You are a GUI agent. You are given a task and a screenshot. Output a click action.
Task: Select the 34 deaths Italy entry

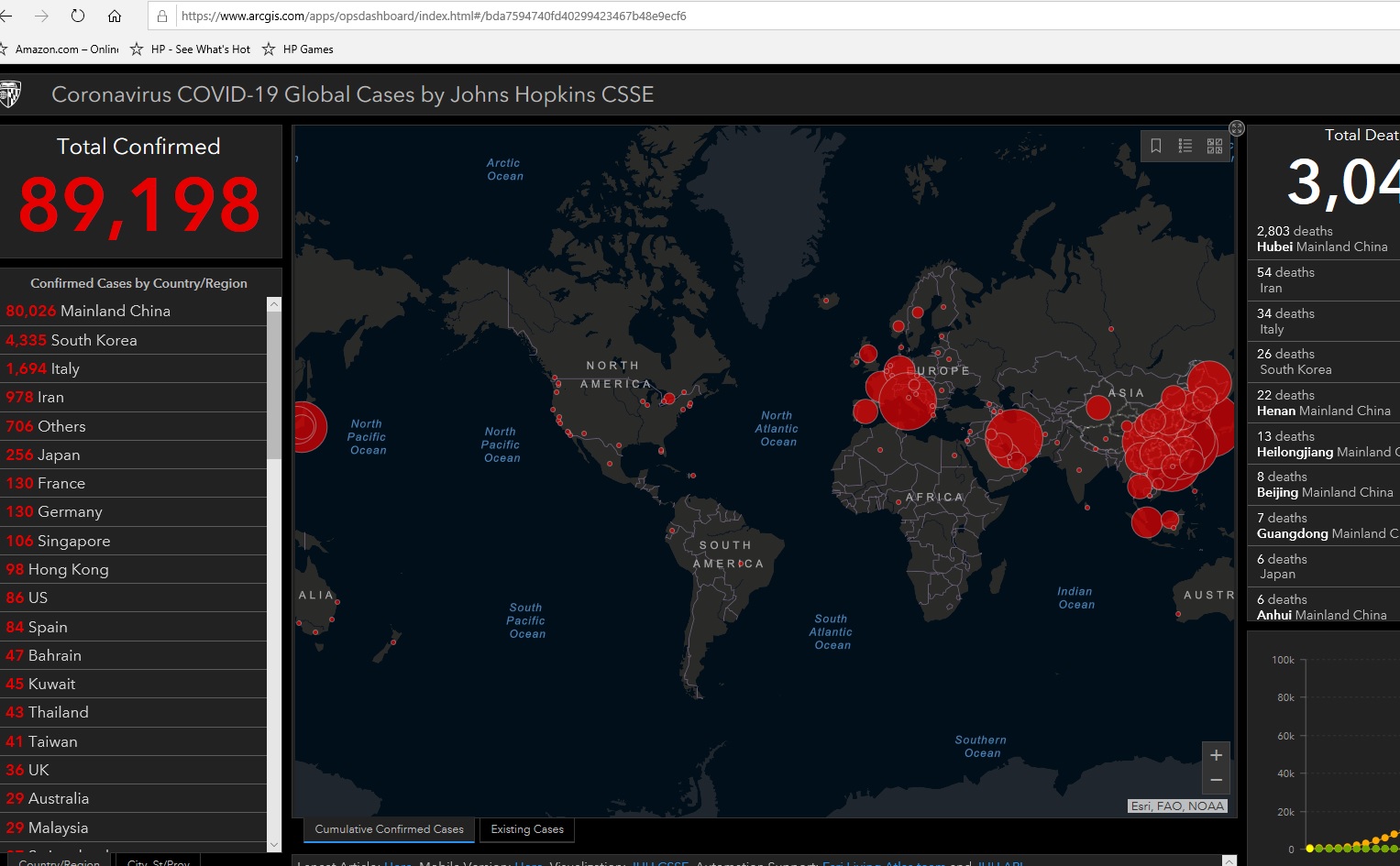pyautogui.click(x=1324, y=322)
